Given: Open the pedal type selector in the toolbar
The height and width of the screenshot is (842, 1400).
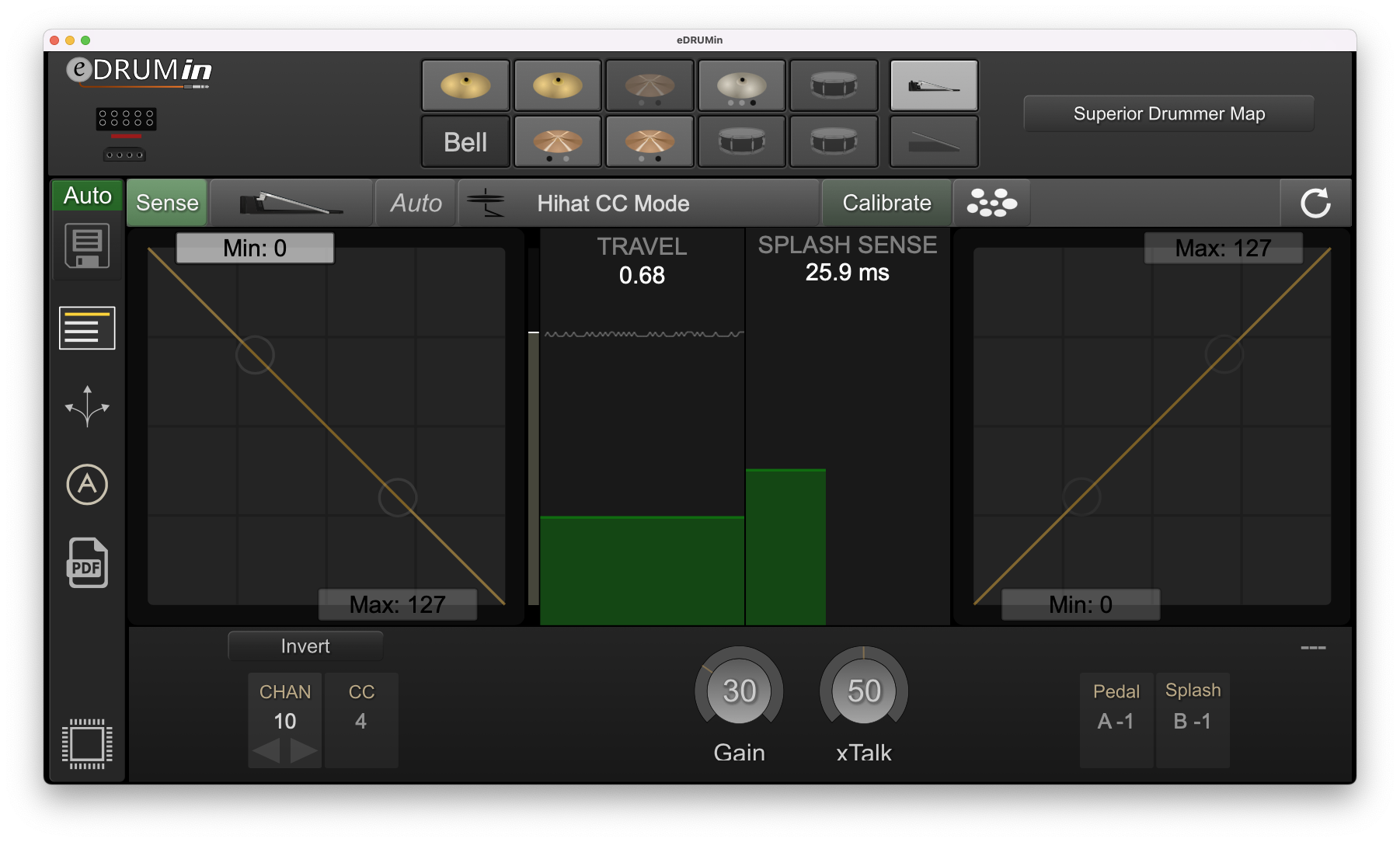Looking at the screenshot, I should [291, 203].
